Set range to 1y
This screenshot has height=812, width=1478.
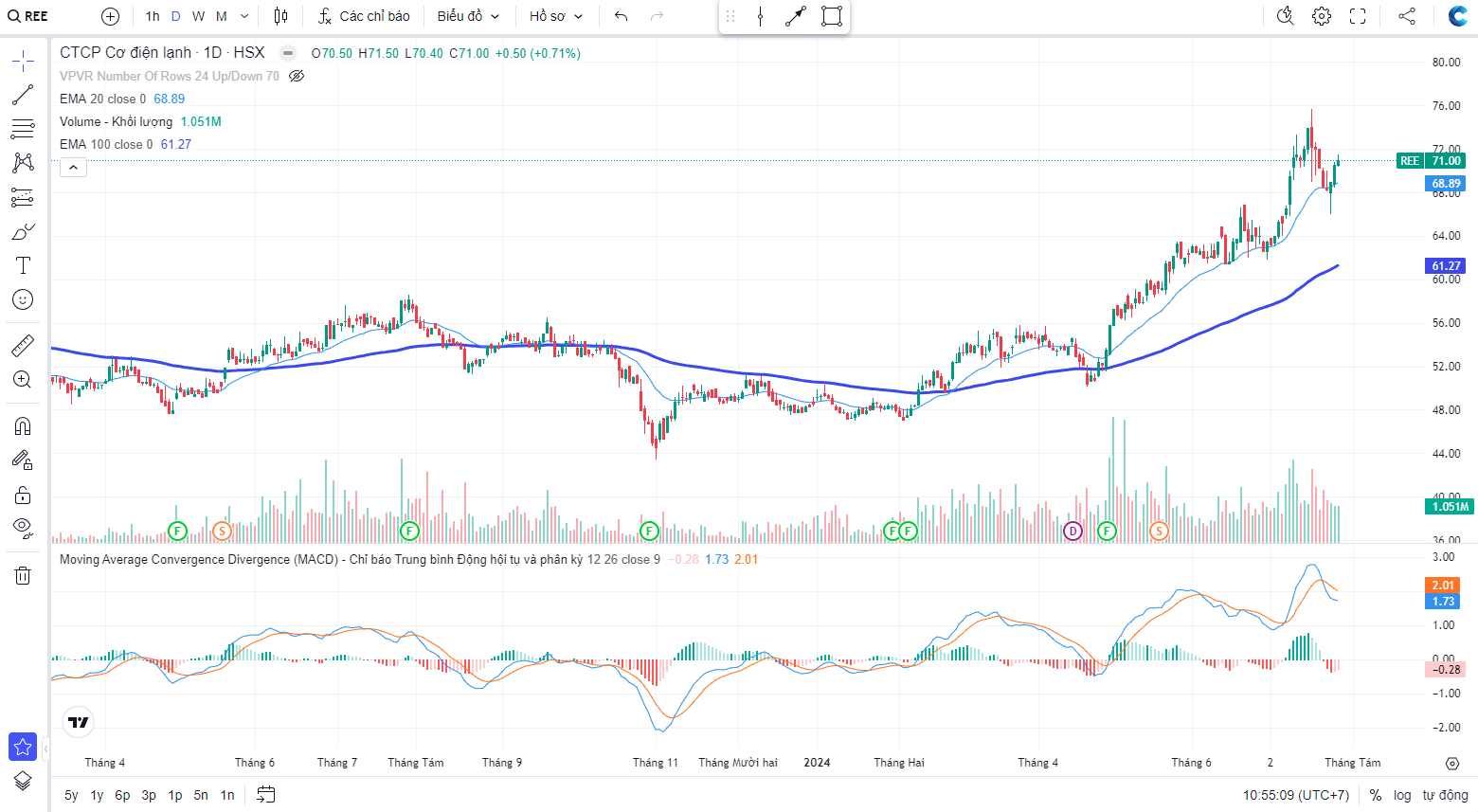[97, 795]
